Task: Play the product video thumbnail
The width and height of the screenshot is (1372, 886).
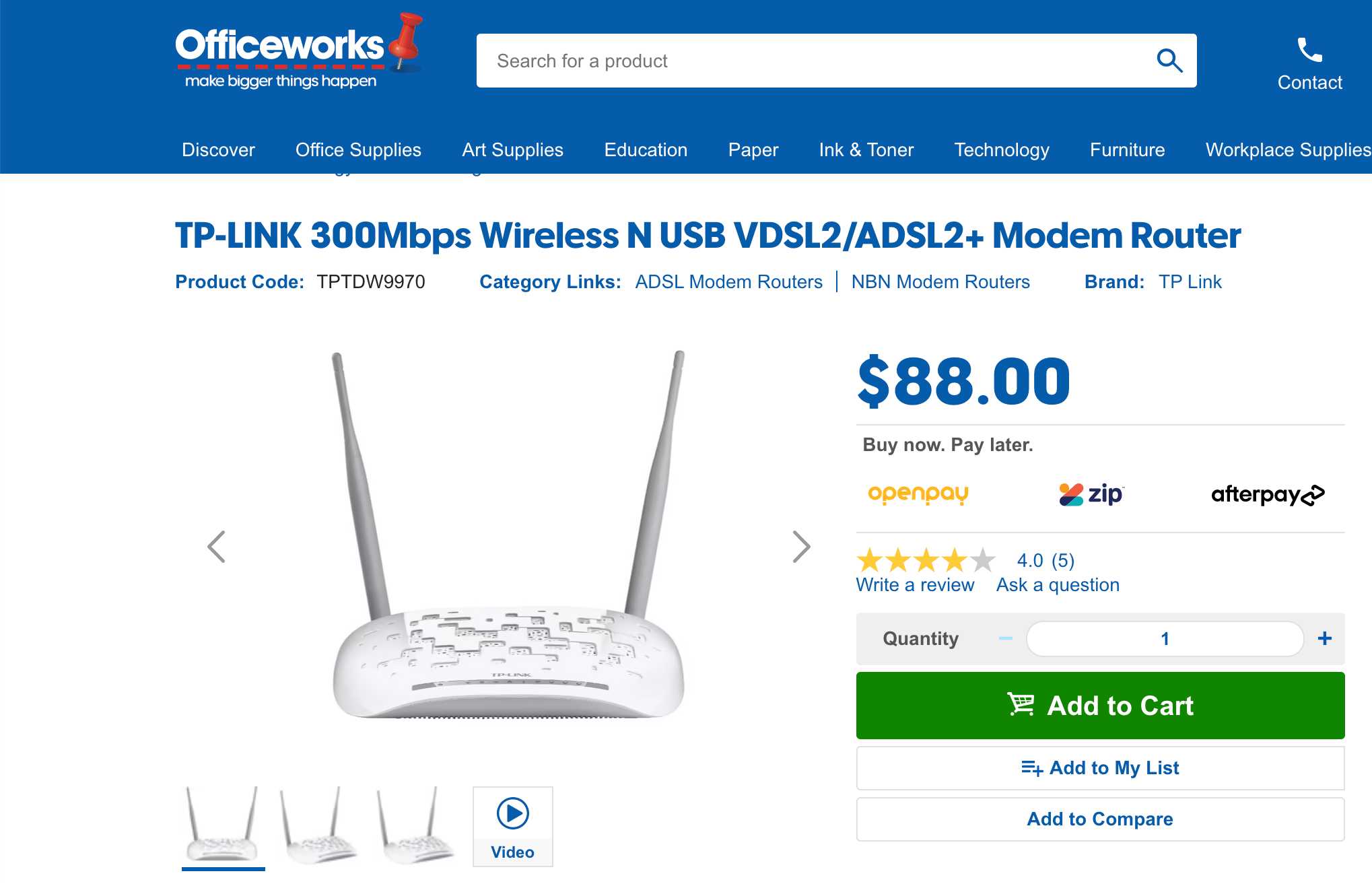Action: 513,826
